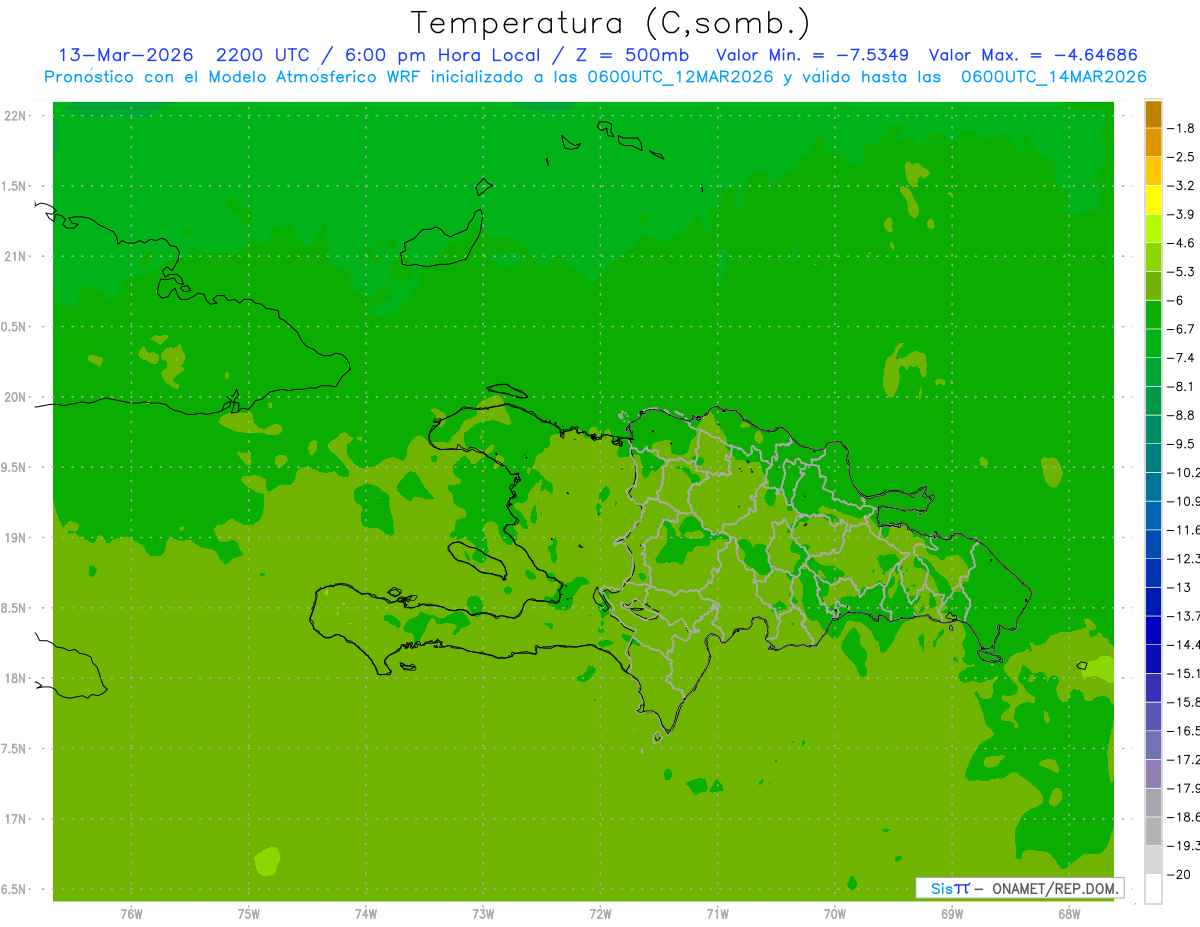Click the '75W' longitude label
The image size is (1200, 927).
(x=249, y=913)
